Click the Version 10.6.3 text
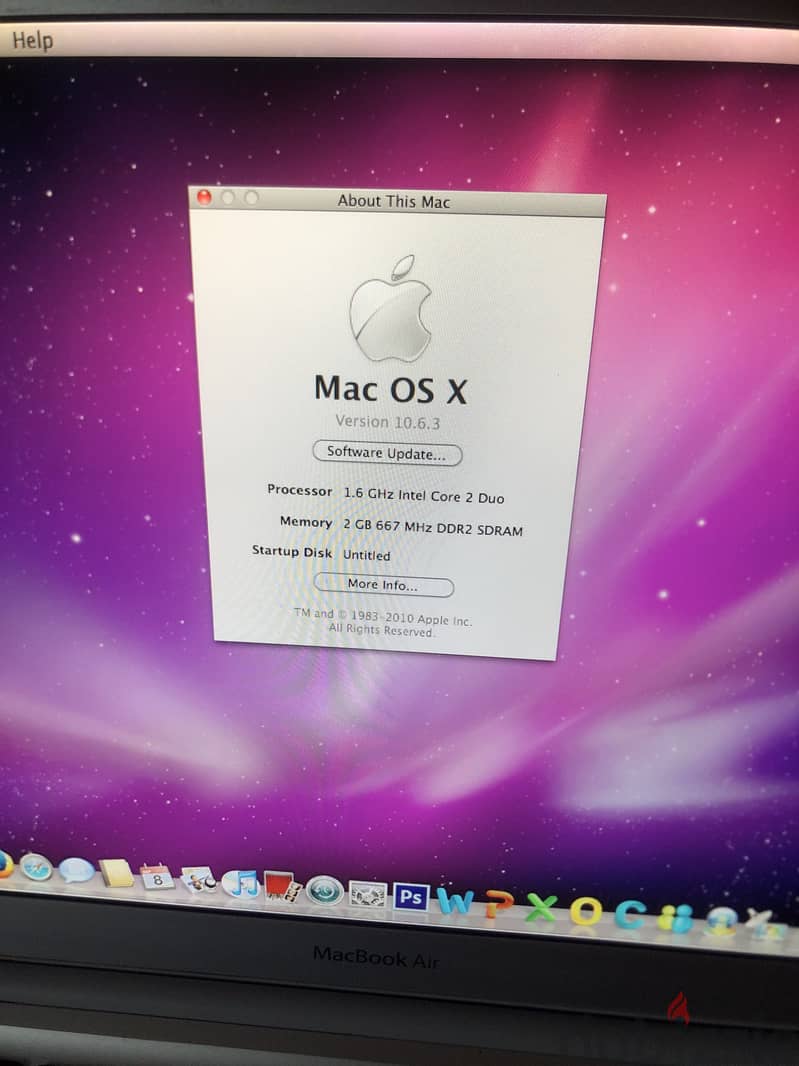Image resolution: width=799 pixels, height=1066 pixels. click(388, 422)
